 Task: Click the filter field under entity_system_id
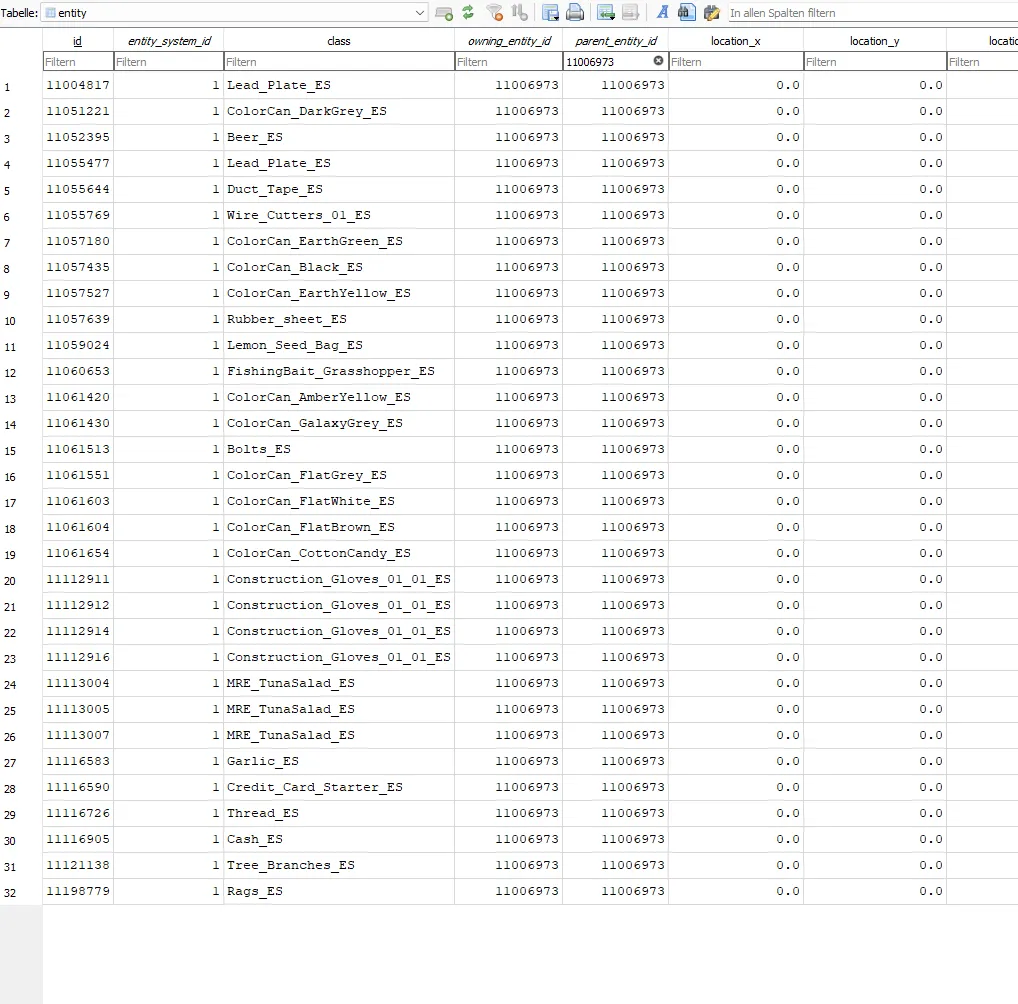[x=168, y=62]
